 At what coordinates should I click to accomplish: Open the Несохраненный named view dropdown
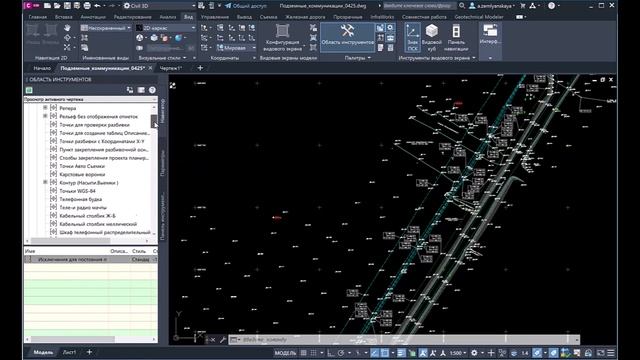(x=106, y=28)
